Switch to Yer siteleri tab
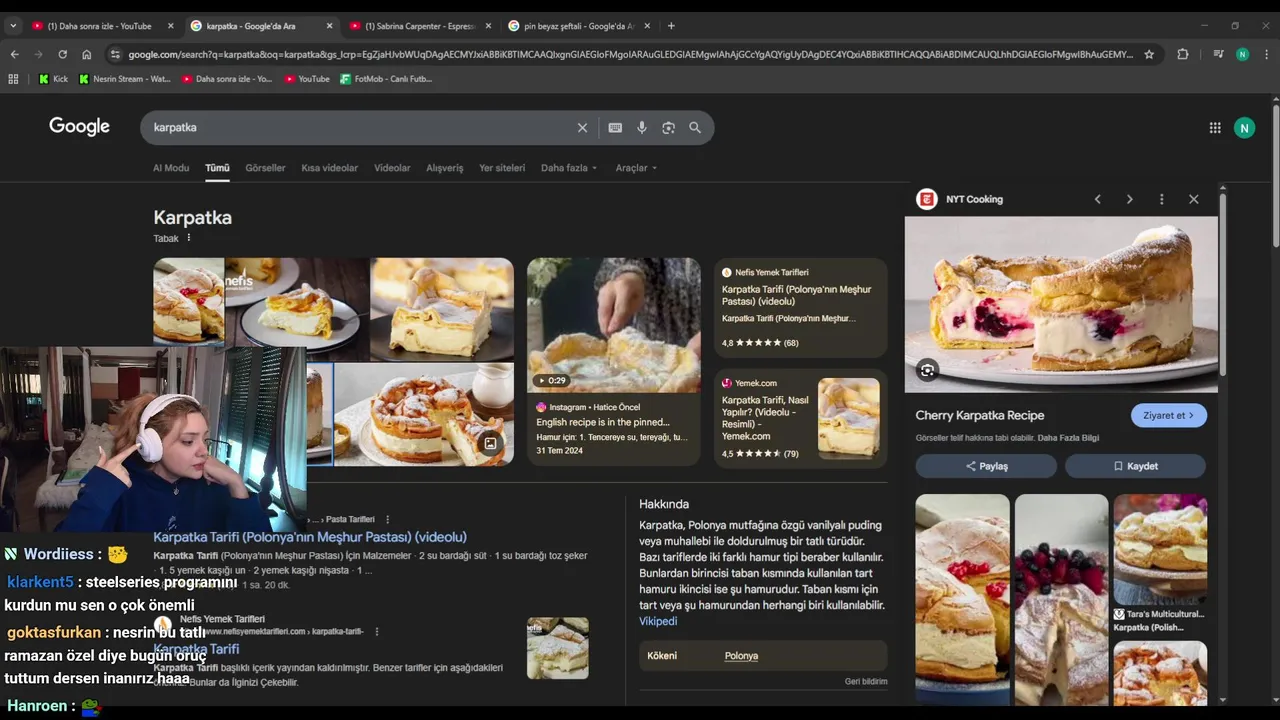 point(502,168)
